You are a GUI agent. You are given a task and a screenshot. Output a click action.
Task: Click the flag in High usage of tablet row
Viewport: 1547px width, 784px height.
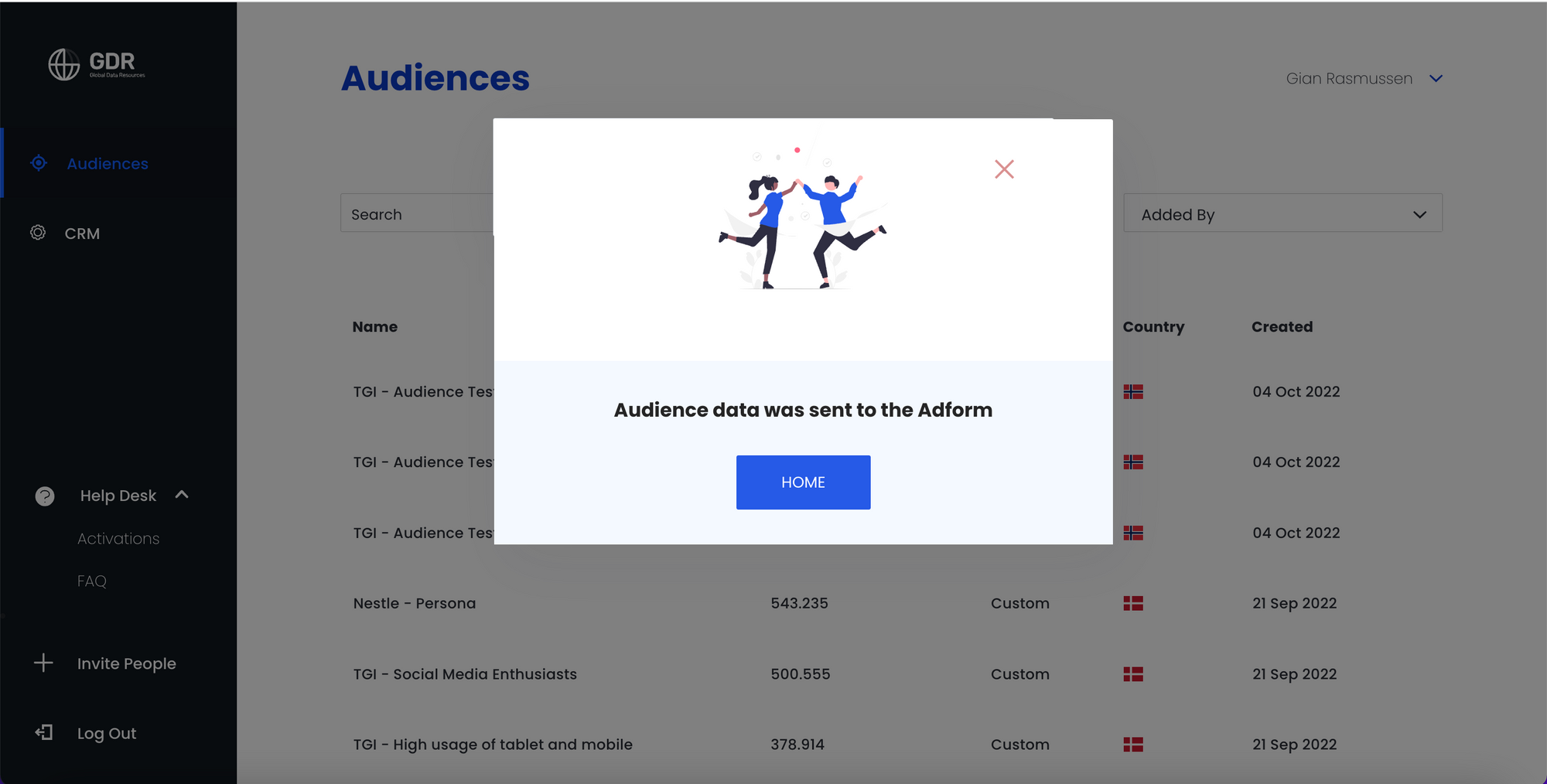click(x=1133, y=745)
